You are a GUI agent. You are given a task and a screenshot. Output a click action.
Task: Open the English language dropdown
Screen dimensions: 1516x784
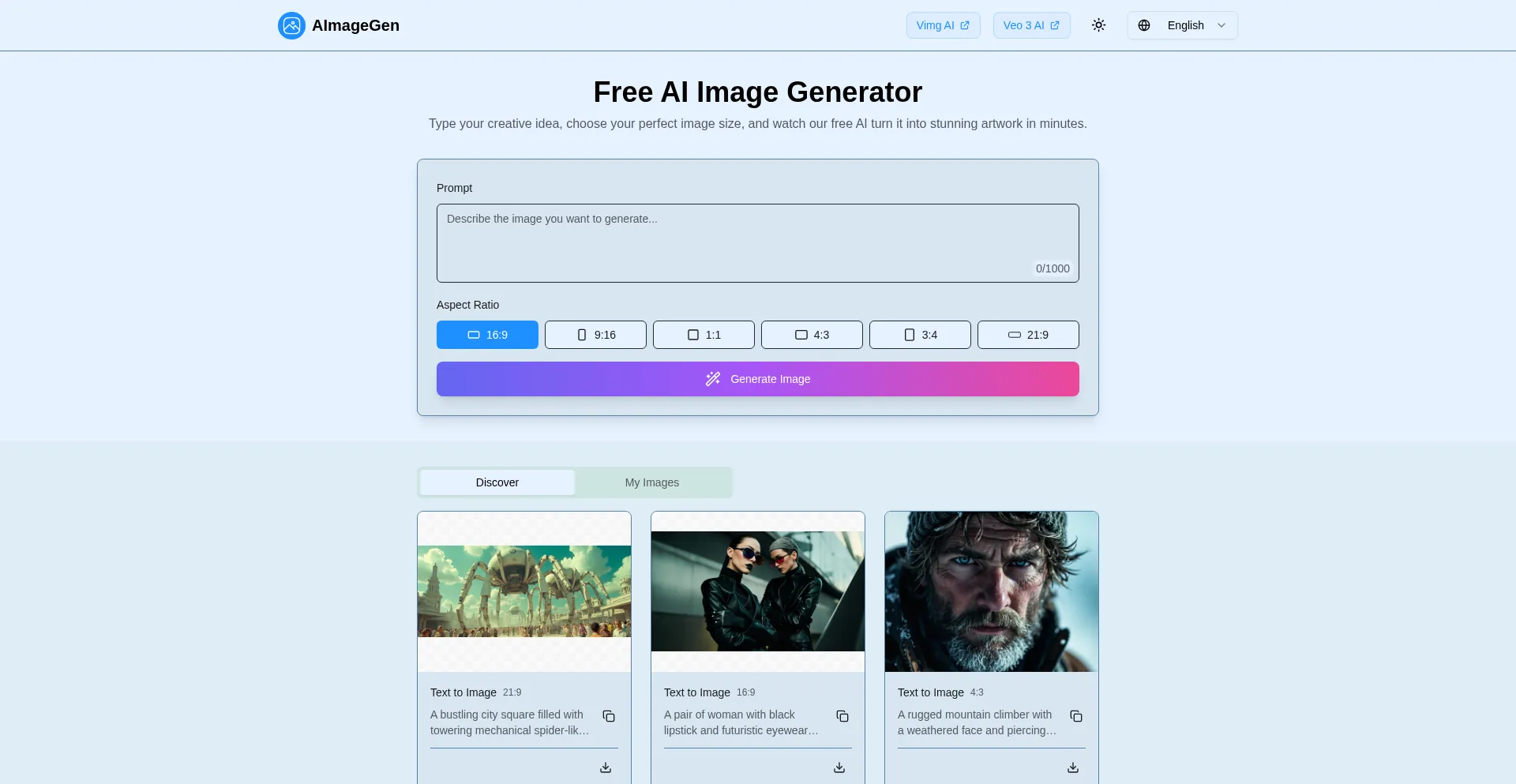coord(1182,25)
